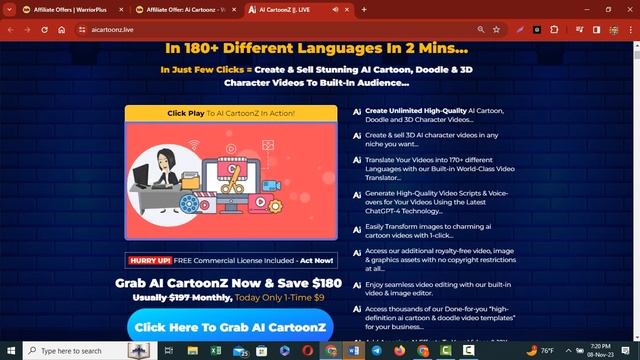Click 'Enjoy seamless video editing' feature text
The height and width of the screenshot is (360, 640).
pos(438,289)
